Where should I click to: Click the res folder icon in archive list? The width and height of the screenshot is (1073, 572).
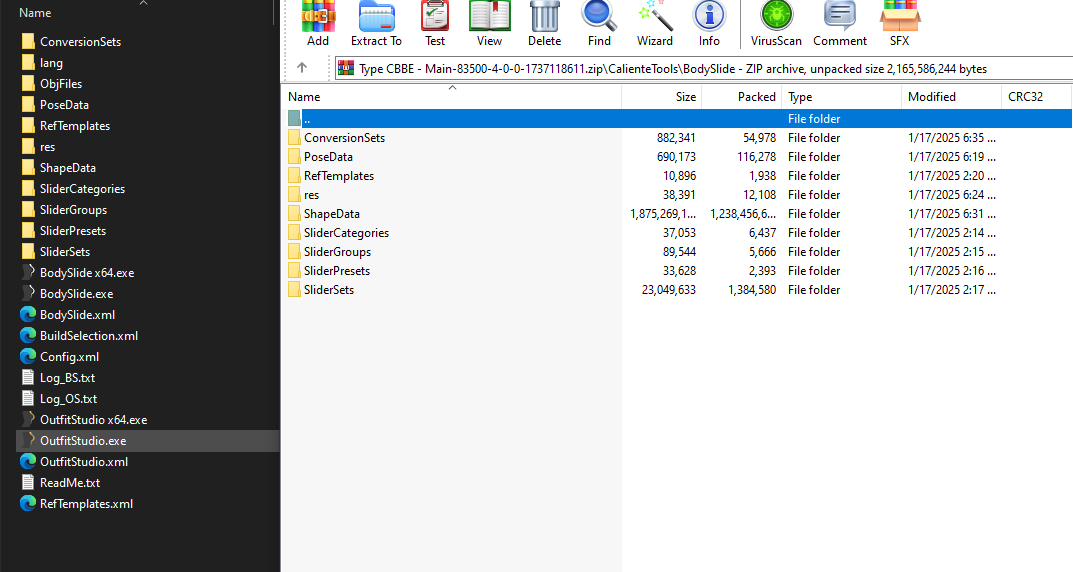click(x=294, y=195)
